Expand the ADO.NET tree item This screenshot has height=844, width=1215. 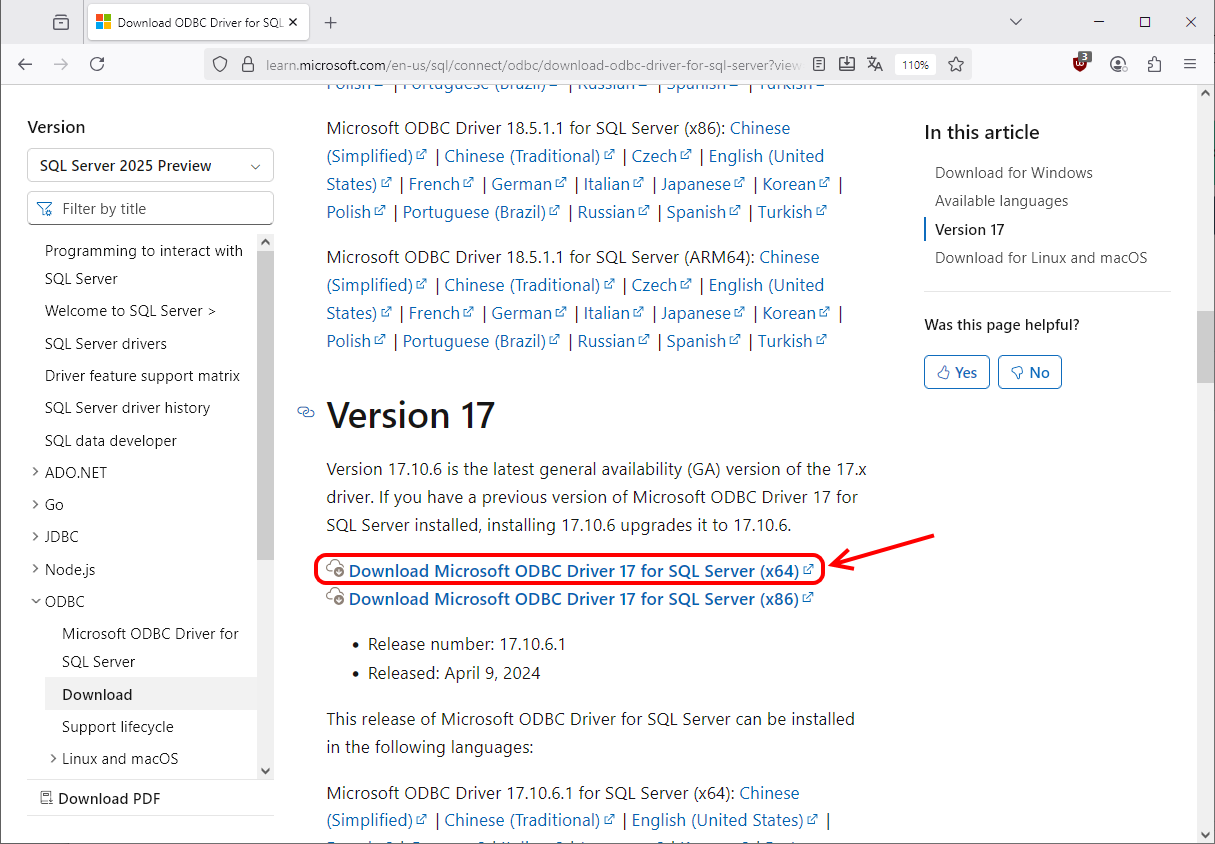[x=36, y=472]
